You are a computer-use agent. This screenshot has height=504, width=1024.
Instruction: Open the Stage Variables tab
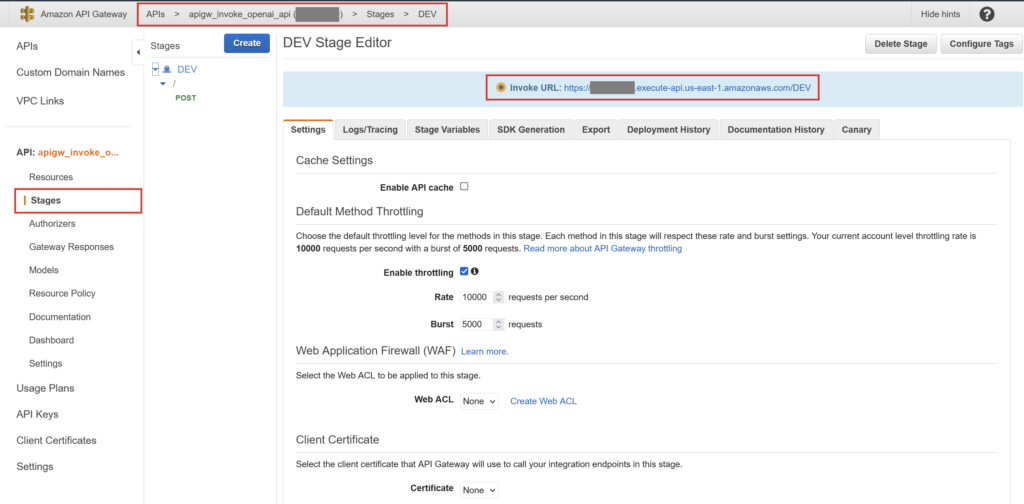[x=447, y=129]
